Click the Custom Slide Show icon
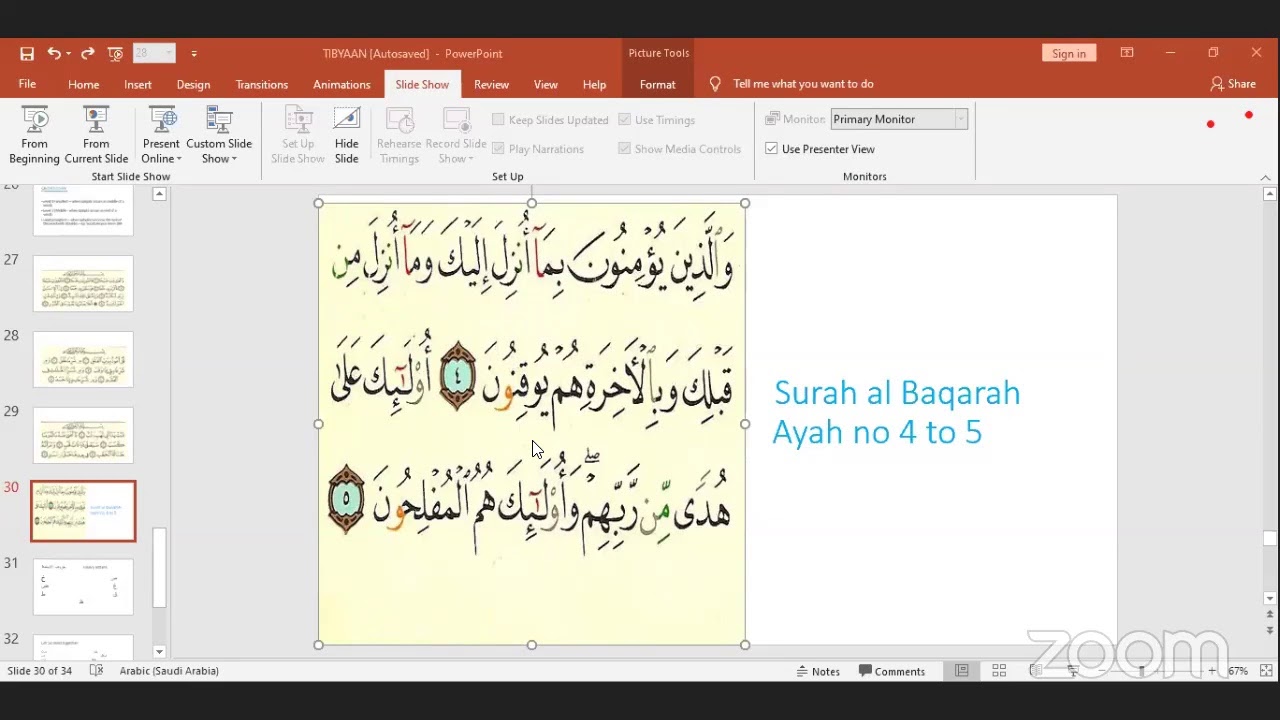Viewport: 1280px width, 720px height. [x=219, y=121]
